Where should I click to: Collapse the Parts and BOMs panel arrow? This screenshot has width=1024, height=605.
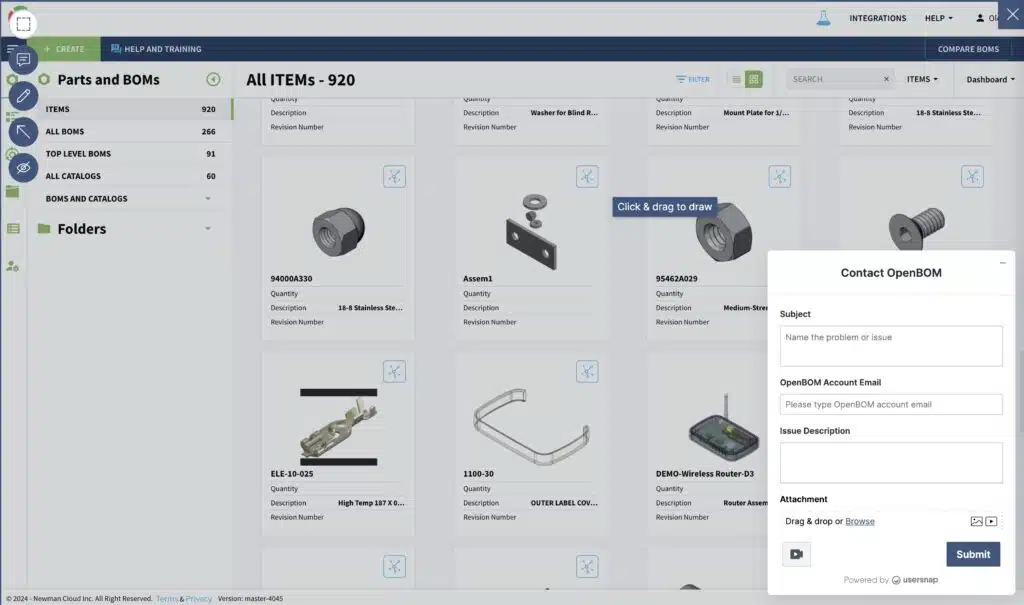click(x=213, y=79)
